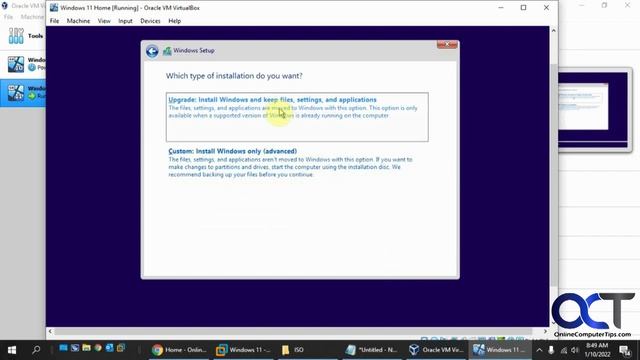Select the running Windows VM in the Manager list

(x=23, y=93)
